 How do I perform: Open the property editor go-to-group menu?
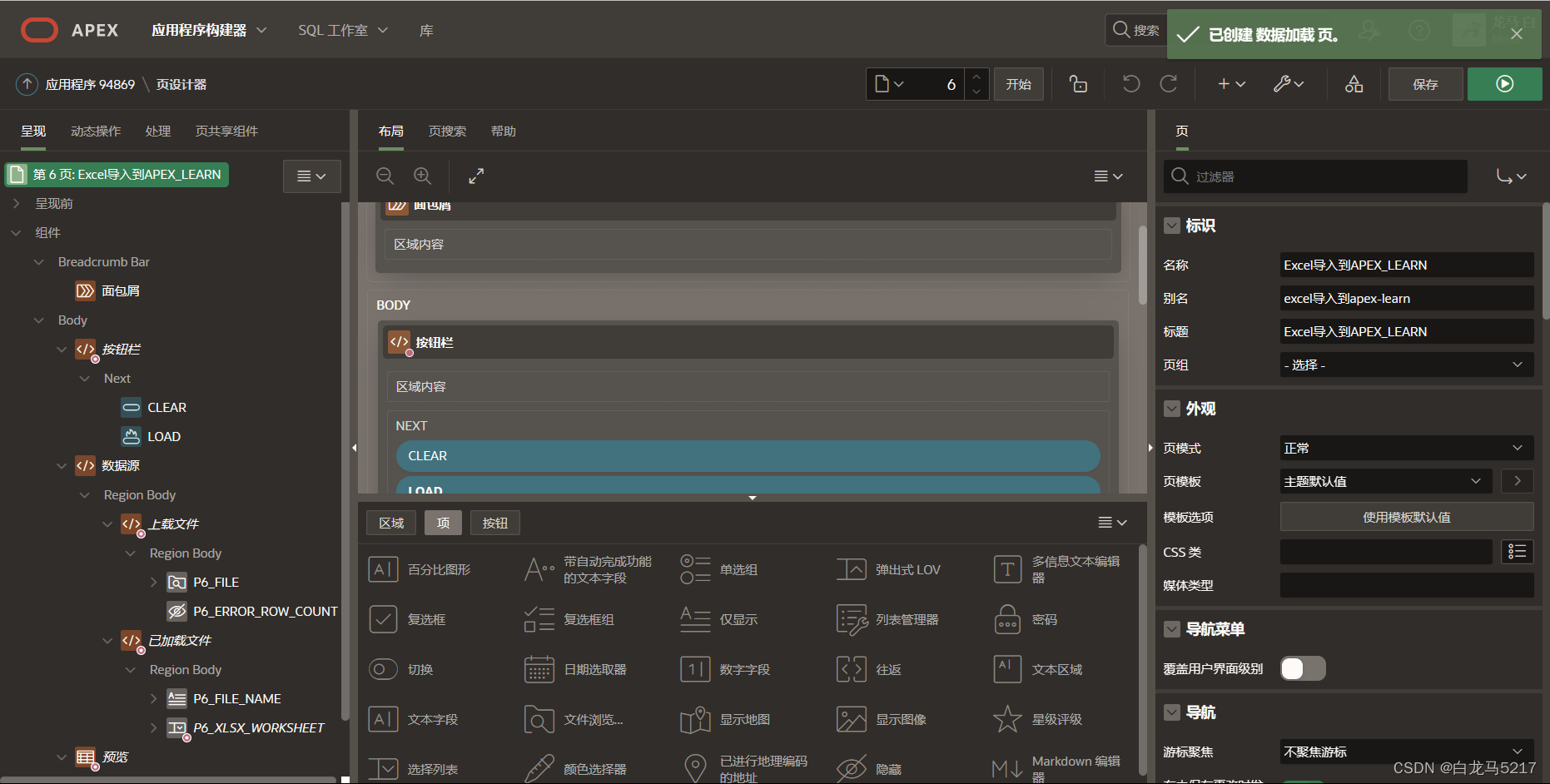coord(1511,176)
